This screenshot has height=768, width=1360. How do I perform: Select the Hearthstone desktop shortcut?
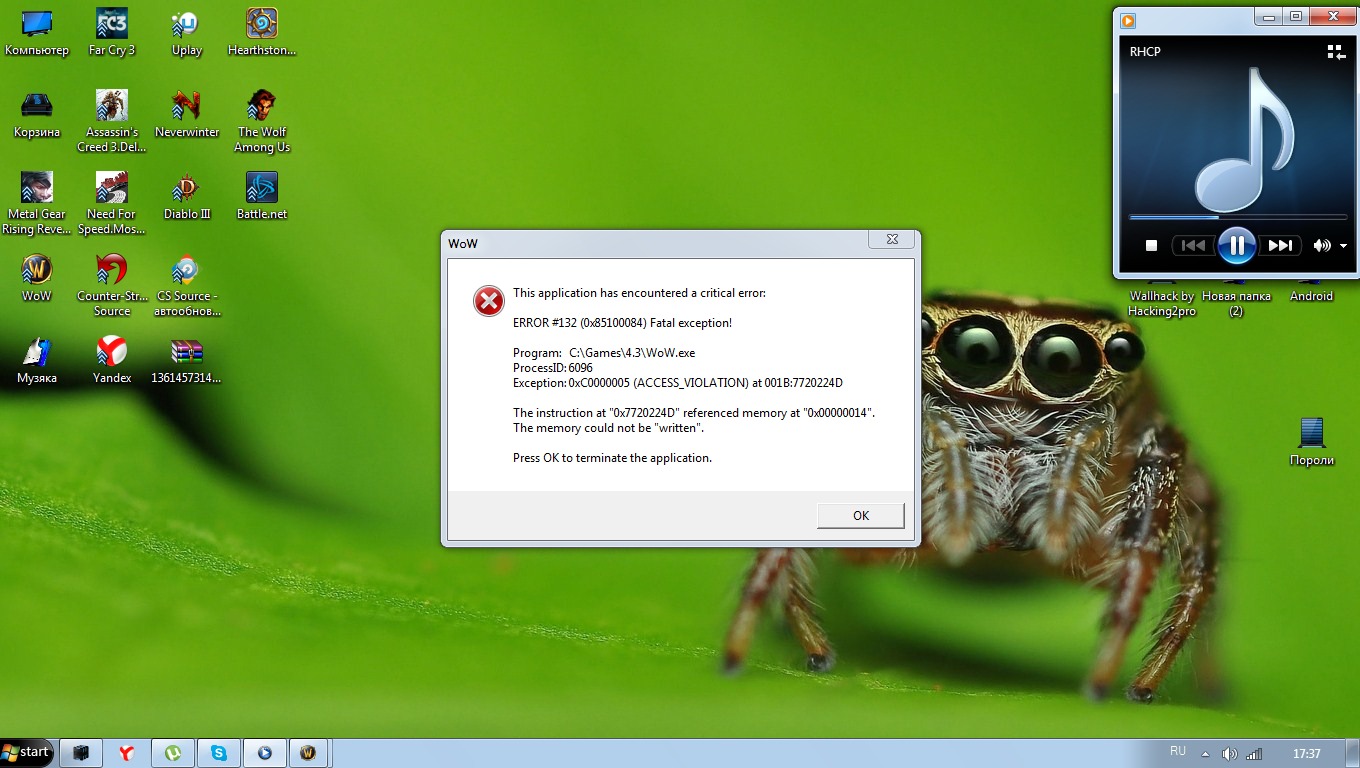point(262,33)
